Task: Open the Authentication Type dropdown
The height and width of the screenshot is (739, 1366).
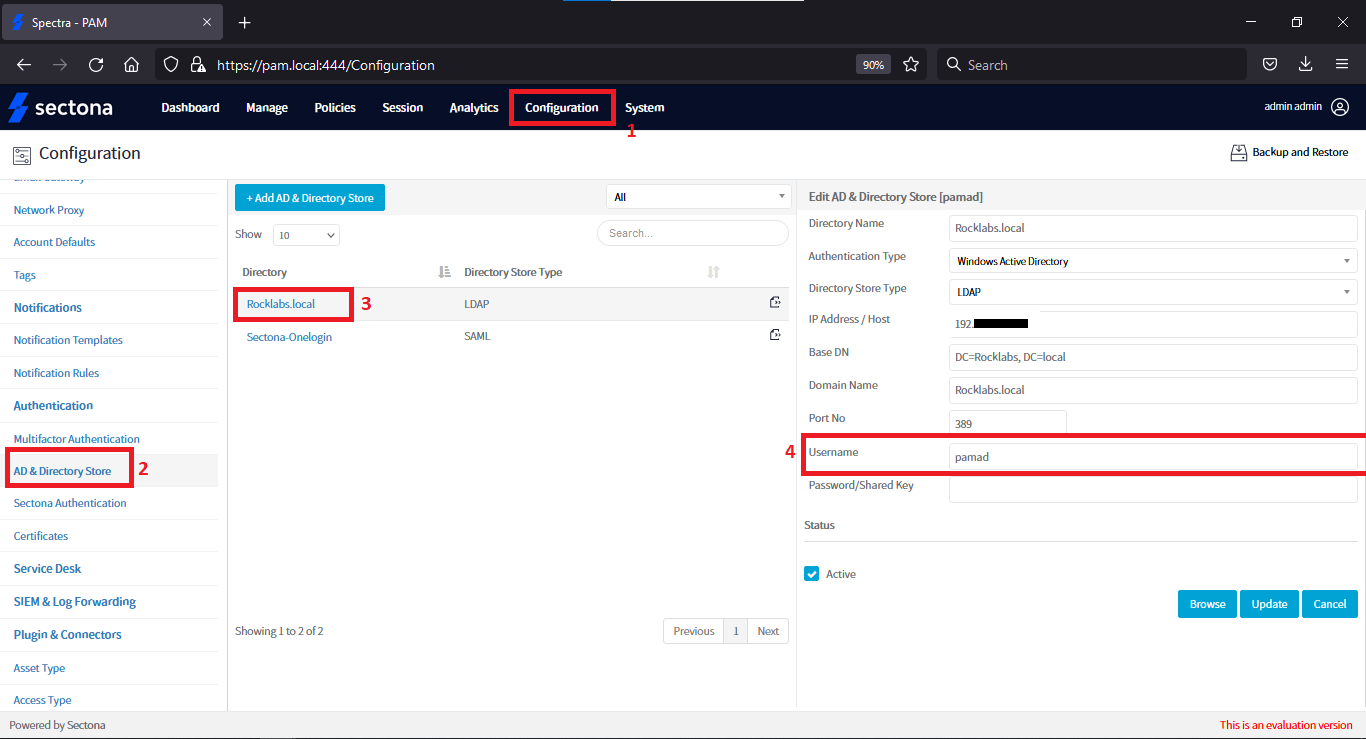Action: (x=1151, y=261)
